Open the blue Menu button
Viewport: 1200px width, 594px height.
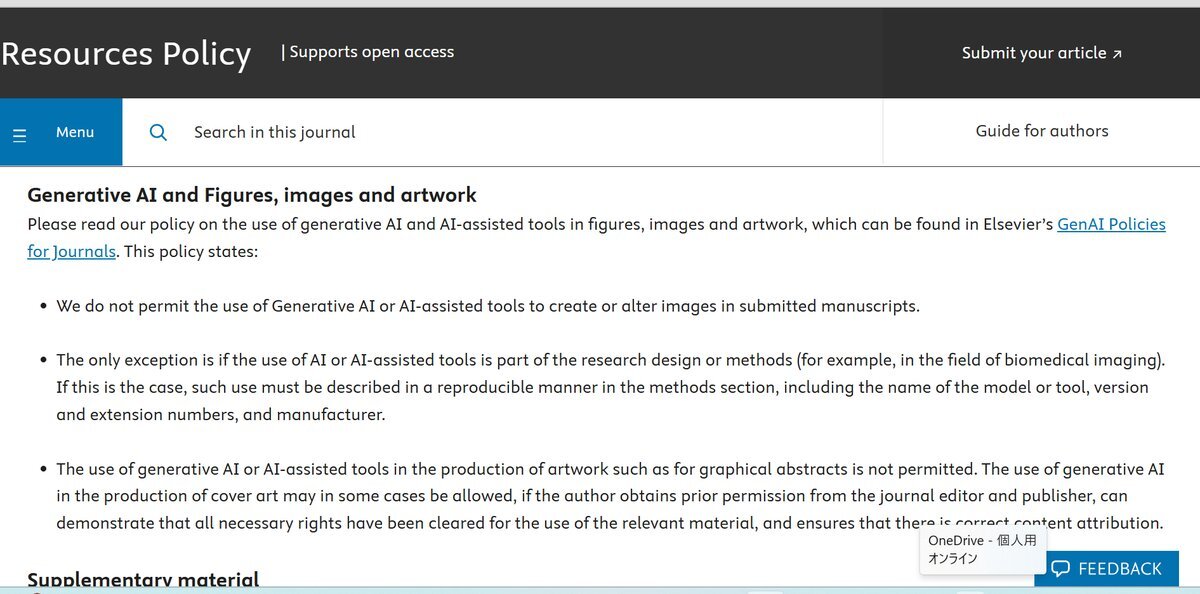point(61,132)
